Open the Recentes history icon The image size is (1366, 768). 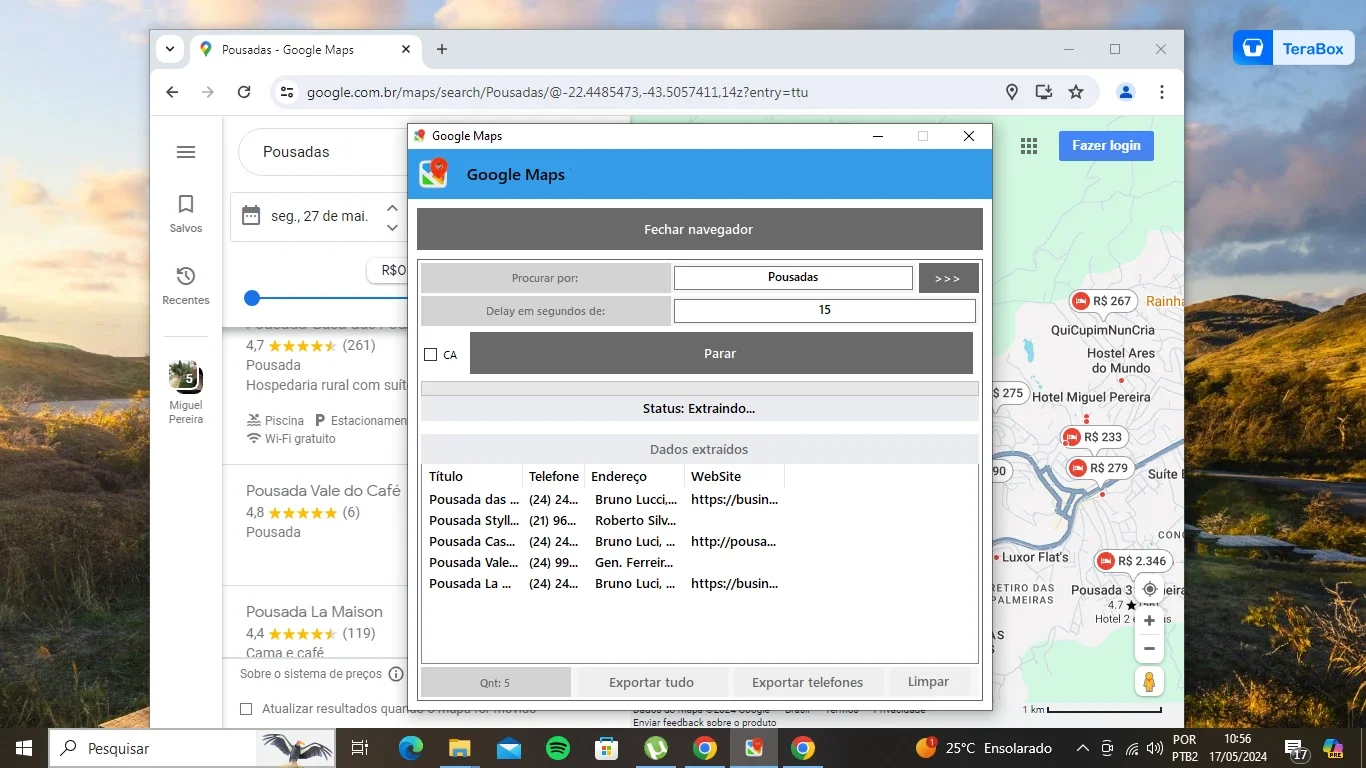186,276
